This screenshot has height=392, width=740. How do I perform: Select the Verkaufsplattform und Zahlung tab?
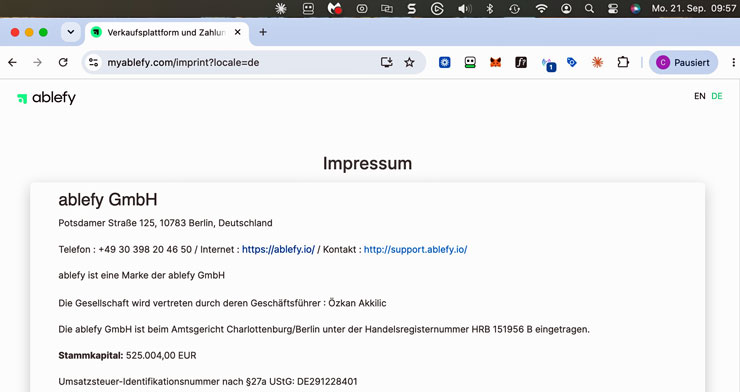[166, 32]
